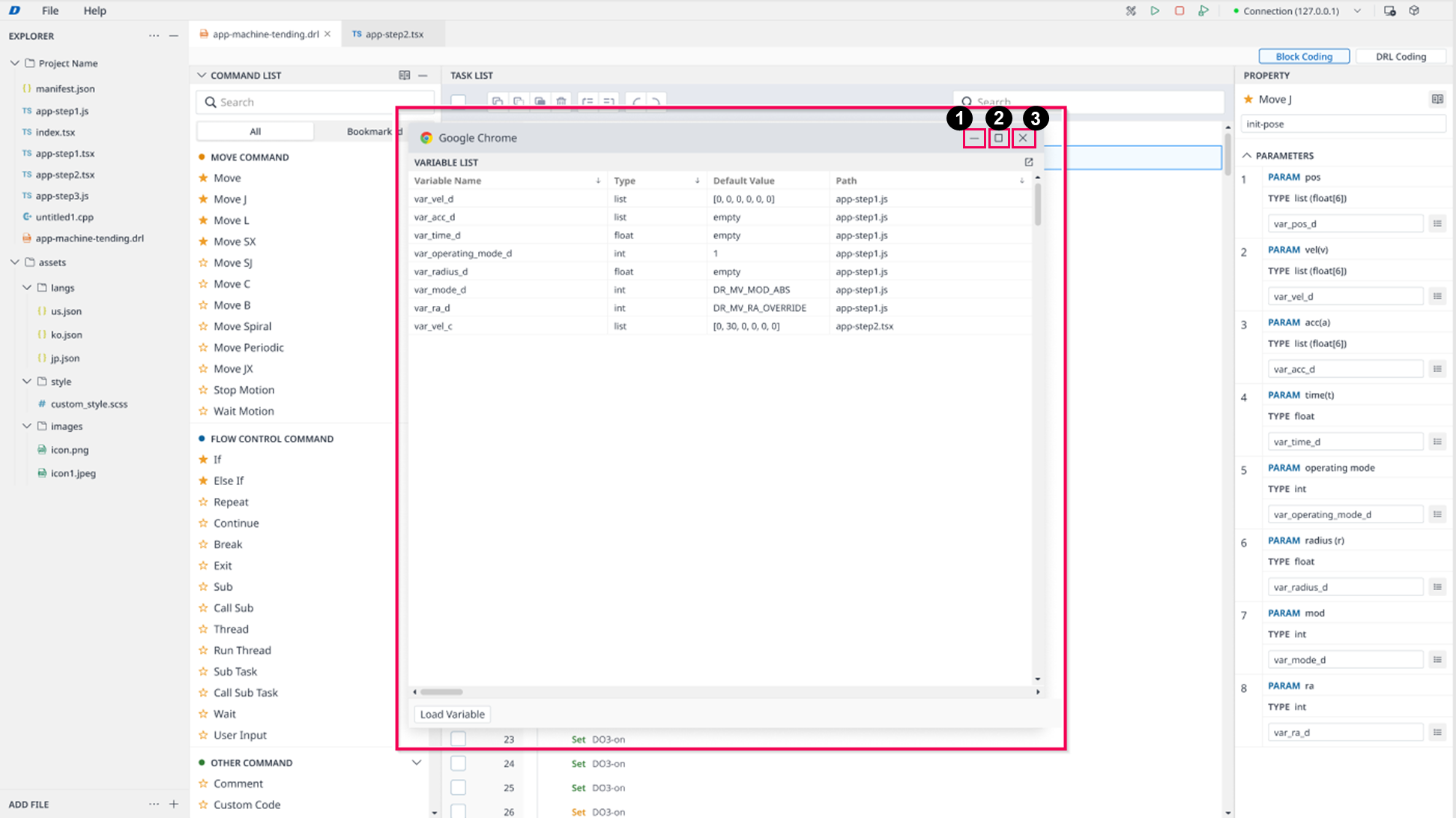Open variable picker for var_operating_mode_d
Screen dimensions: 1456x818
pos(1437,514)
